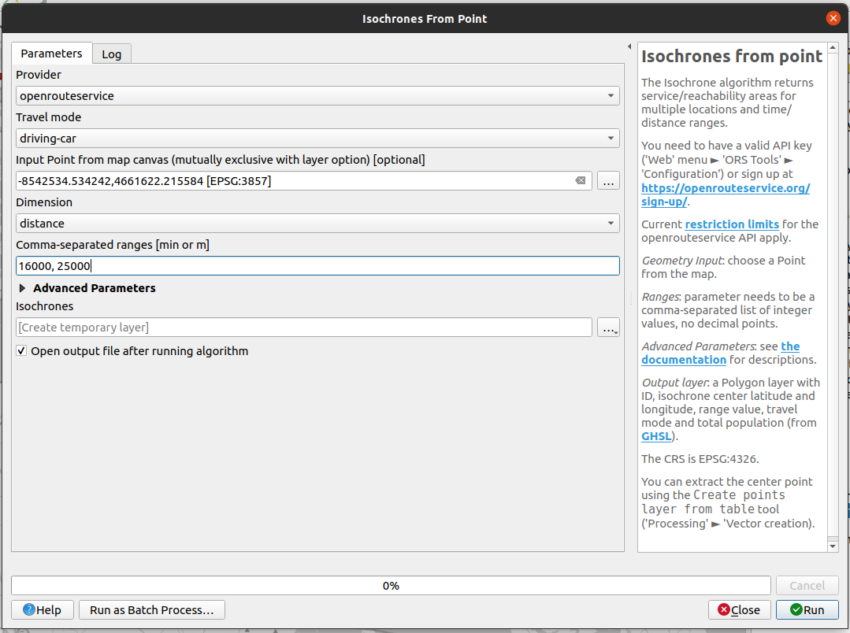Expand the Advanced Parameters section
850x633 pixels.
click(x=23, y=288)
